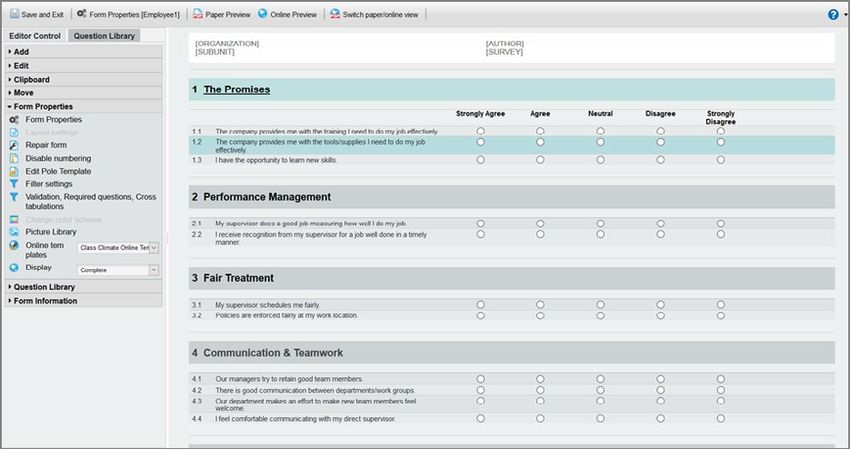The height and width of the screenshot is (449, 850).
Task: Click the Disable numbering icon
Action: click(14, 158)
